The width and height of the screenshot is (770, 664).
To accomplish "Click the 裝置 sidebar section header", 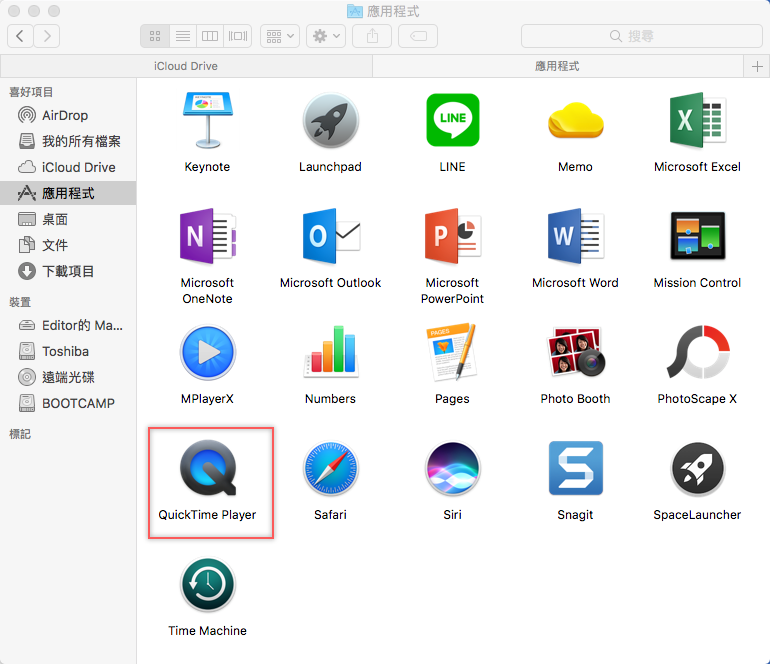I will pyautogui.click(x=20, y=302).
